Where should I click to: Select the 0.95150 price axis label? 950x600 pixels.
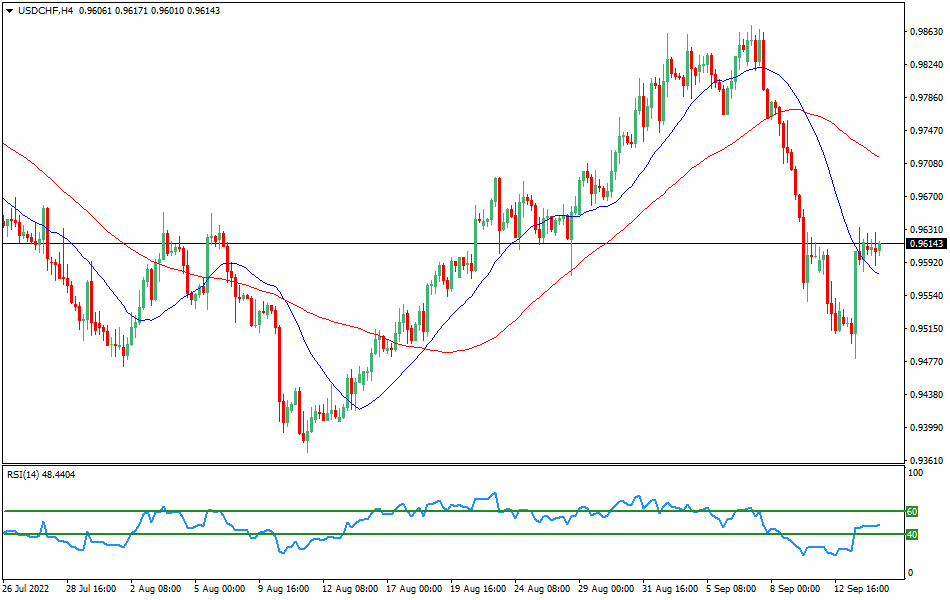tap(926, 329)
